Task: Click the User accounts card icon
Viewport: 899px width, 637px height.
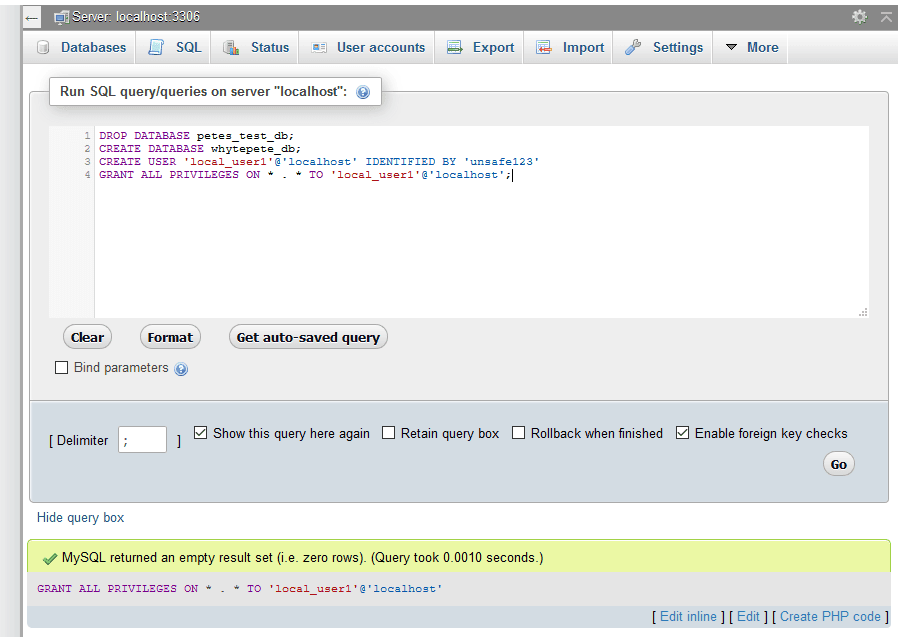Action: tap(319, 48)
